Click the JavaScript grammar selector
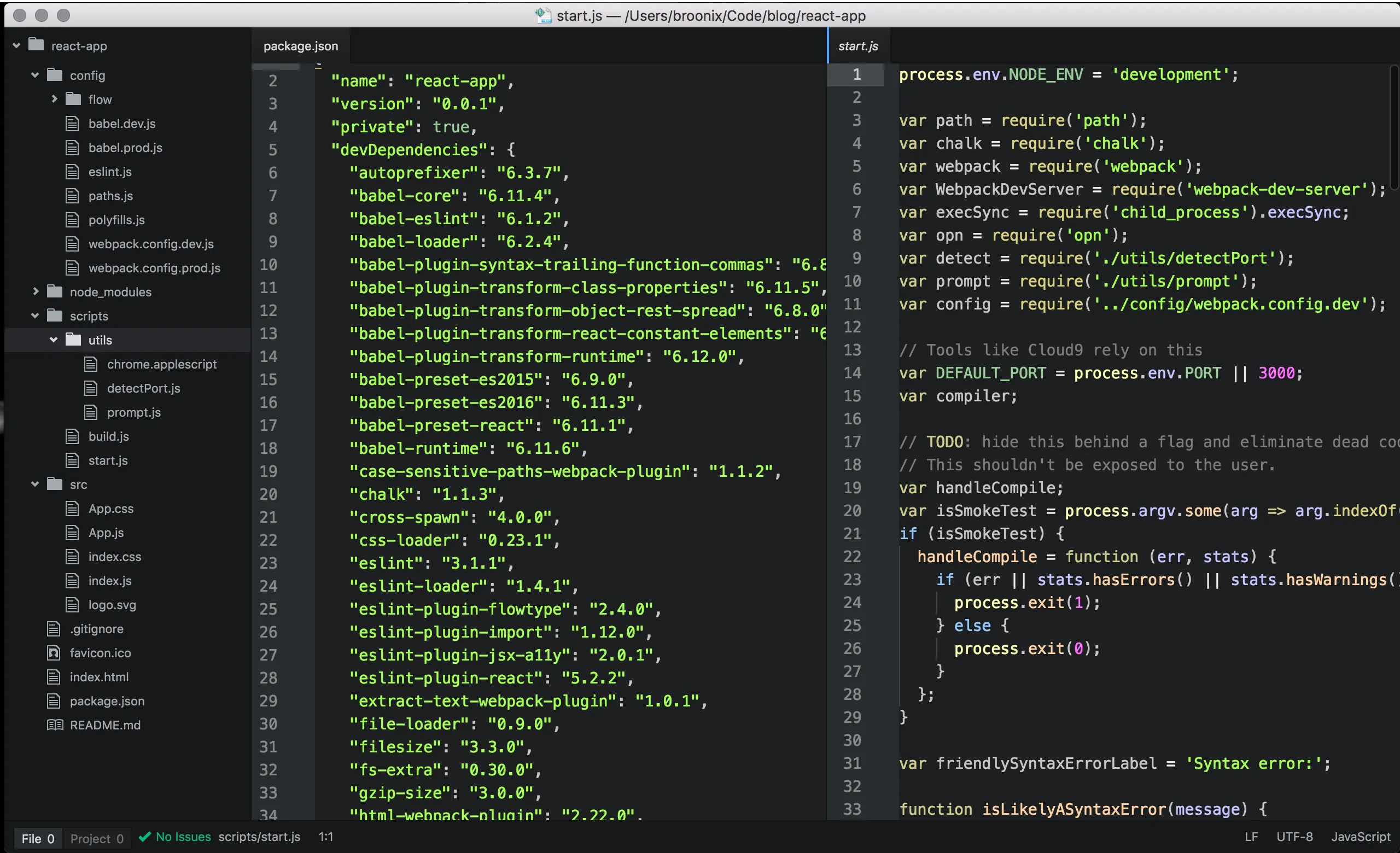This screenshot has width=1400, height=853. pos(1360,837)
